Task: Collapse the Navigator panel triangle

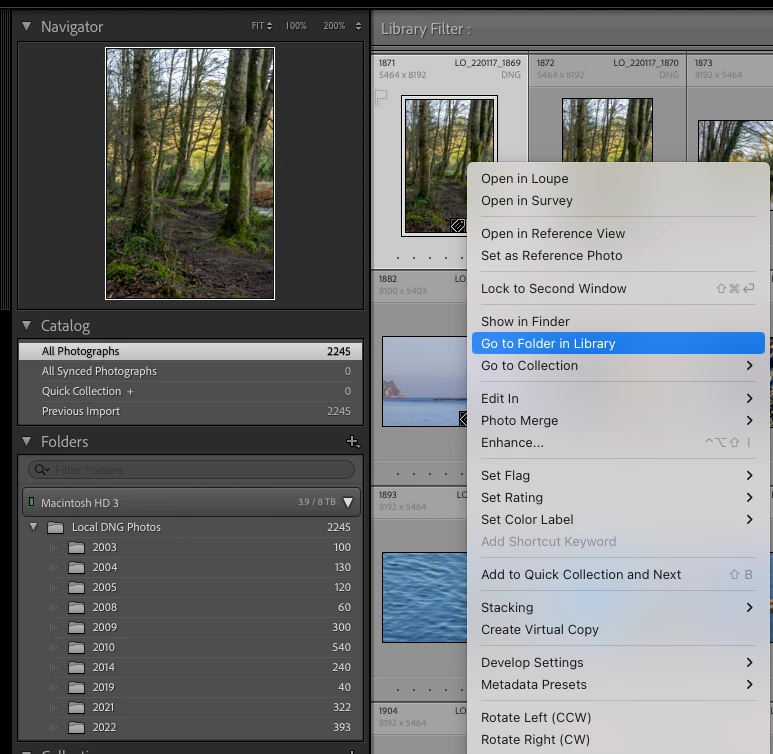Action: tap(27, 26)
